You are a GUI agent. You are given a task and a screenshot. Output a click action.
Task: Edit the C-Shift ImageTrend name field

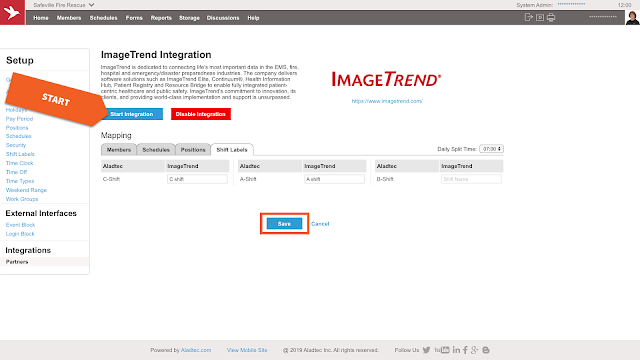[x=197, y=179]
